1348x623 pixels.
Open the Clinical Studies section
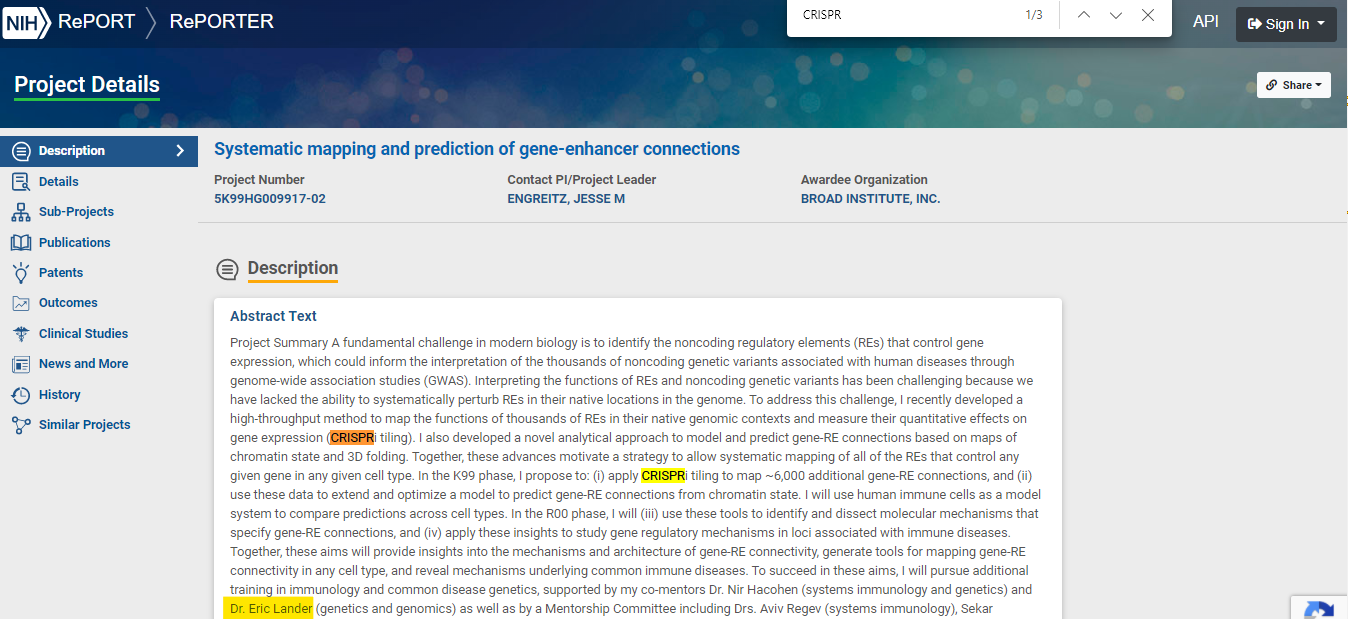coord(83,334)
